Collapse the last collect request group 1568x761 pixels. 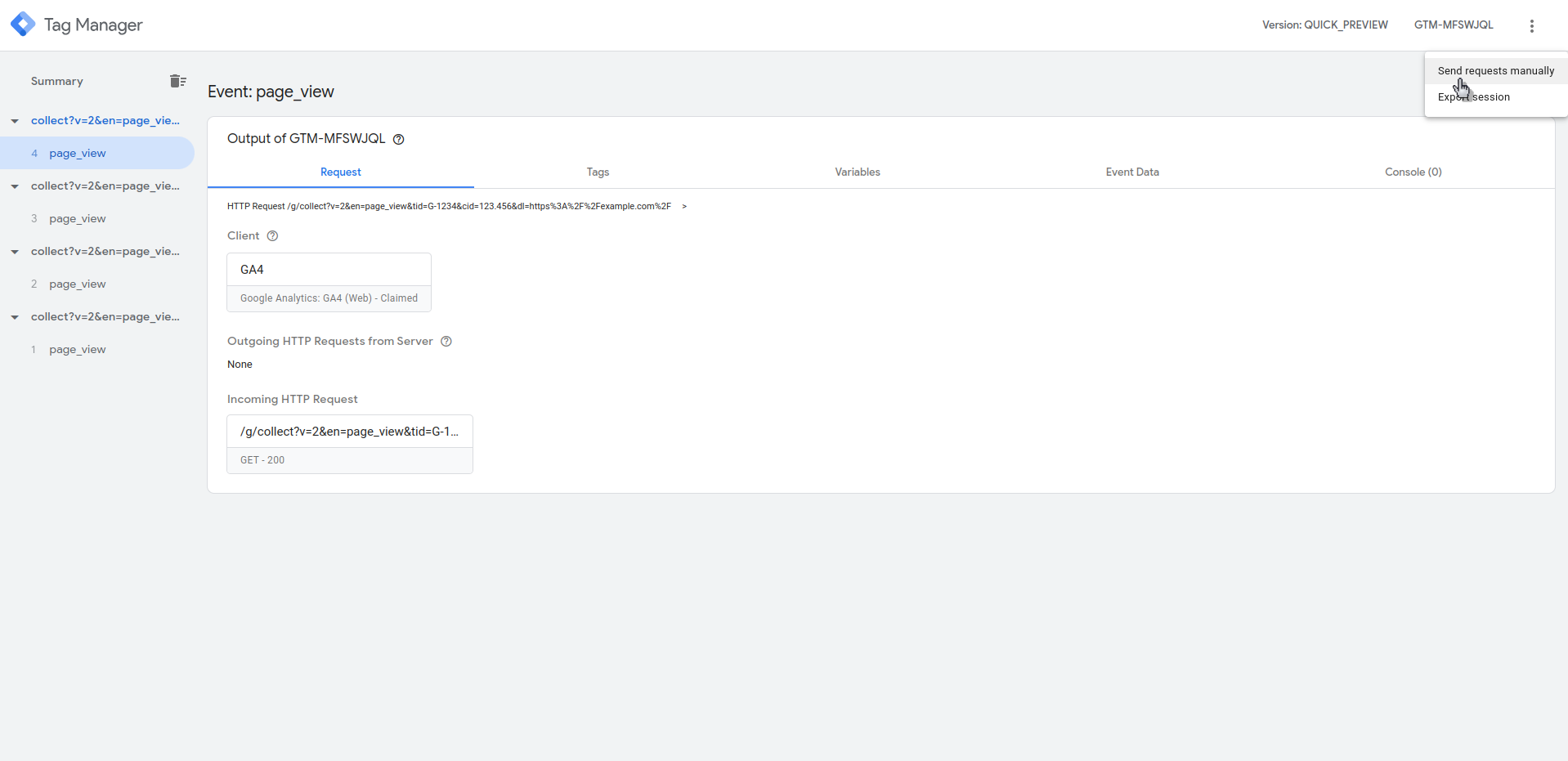pos(14,317)
